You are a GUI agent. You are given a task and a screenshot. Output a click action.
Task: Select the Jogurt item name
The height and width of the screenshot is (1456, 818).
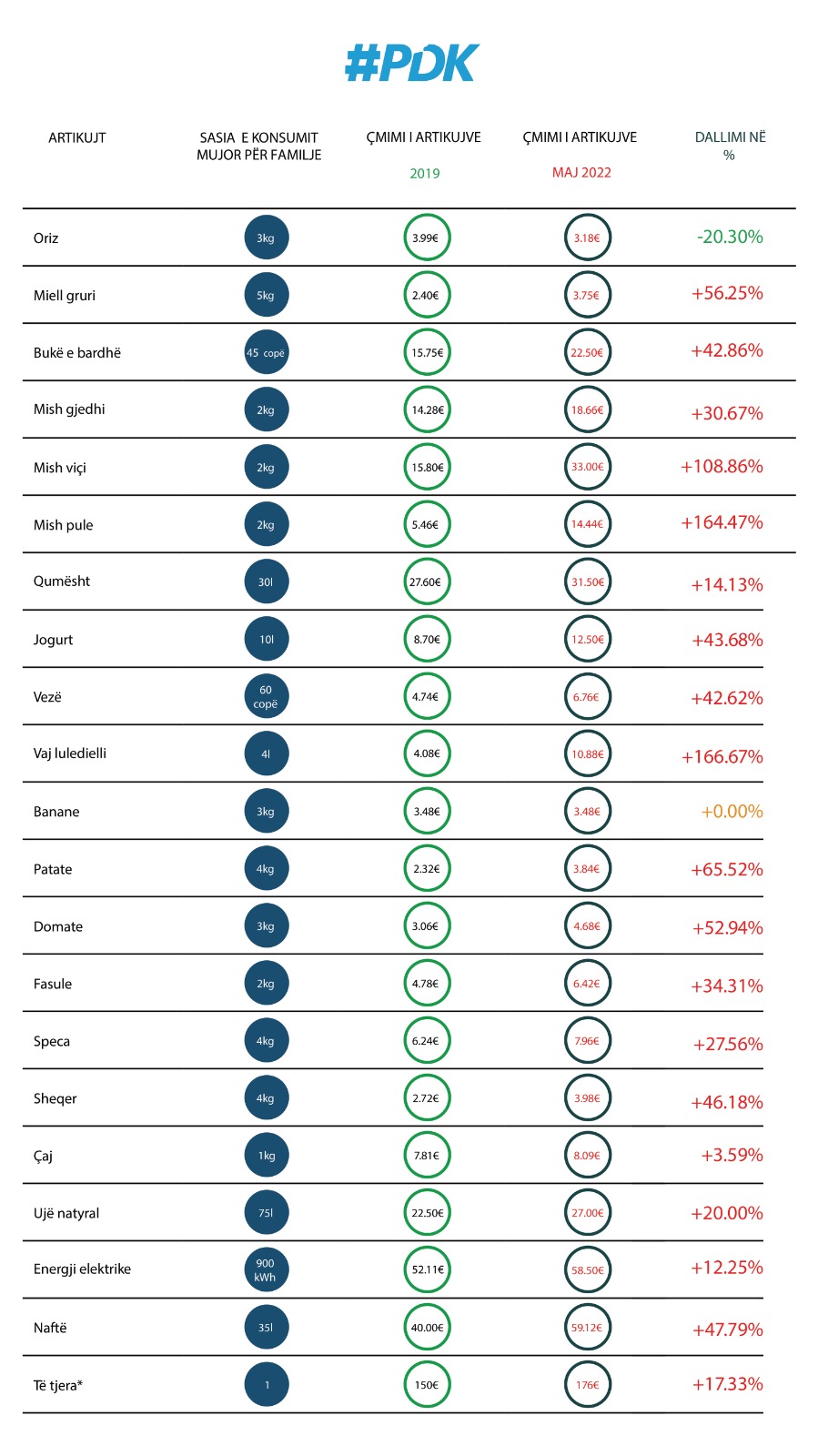(54, 640)
